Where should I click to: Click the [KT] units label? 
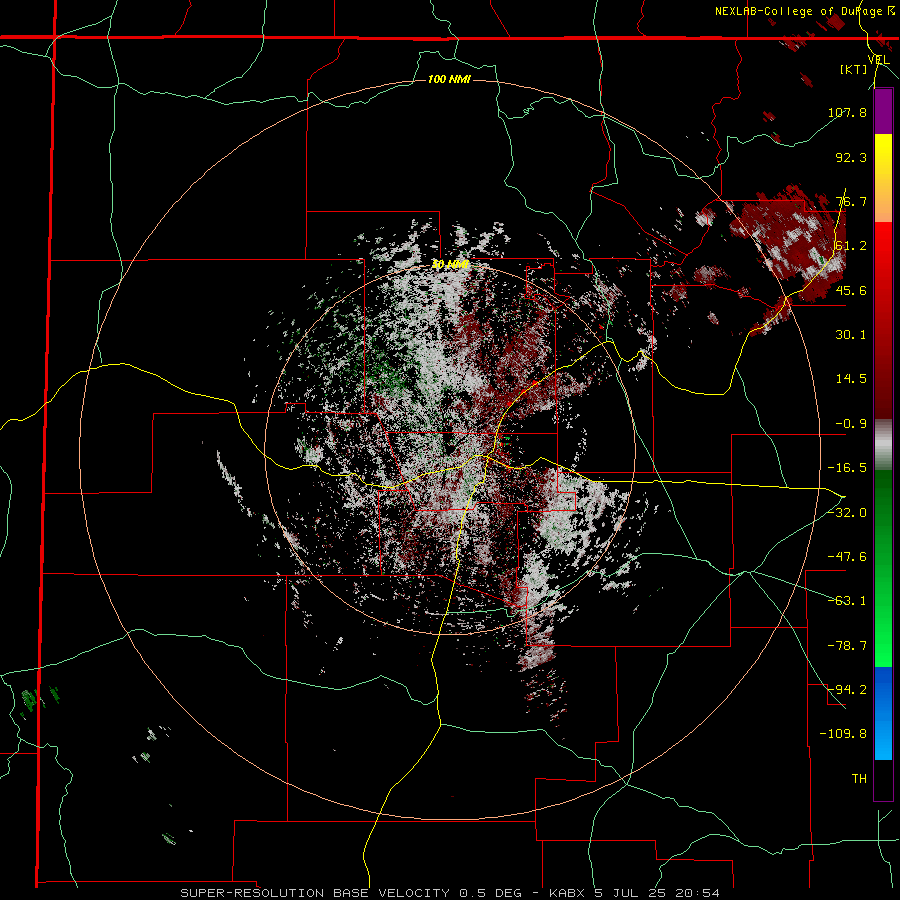pos(854,69)
